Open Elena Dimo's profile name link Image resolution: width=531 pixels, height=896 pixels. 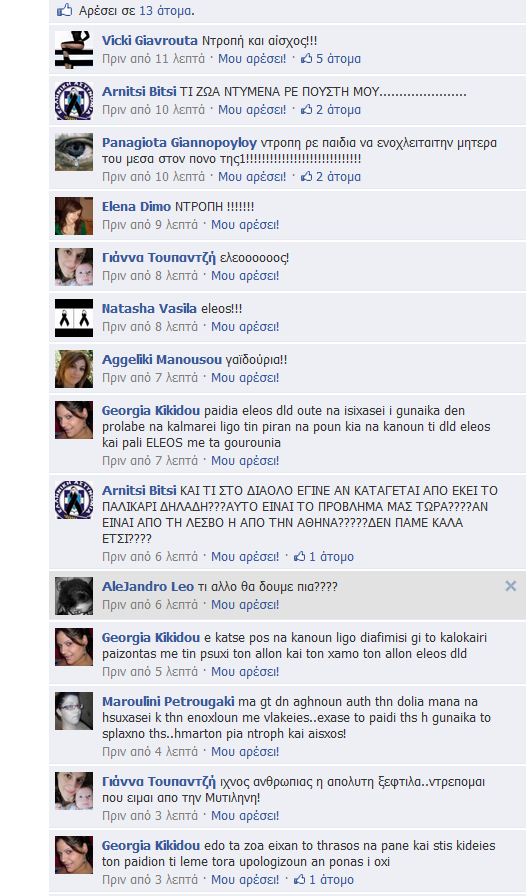tap(136, 206)
